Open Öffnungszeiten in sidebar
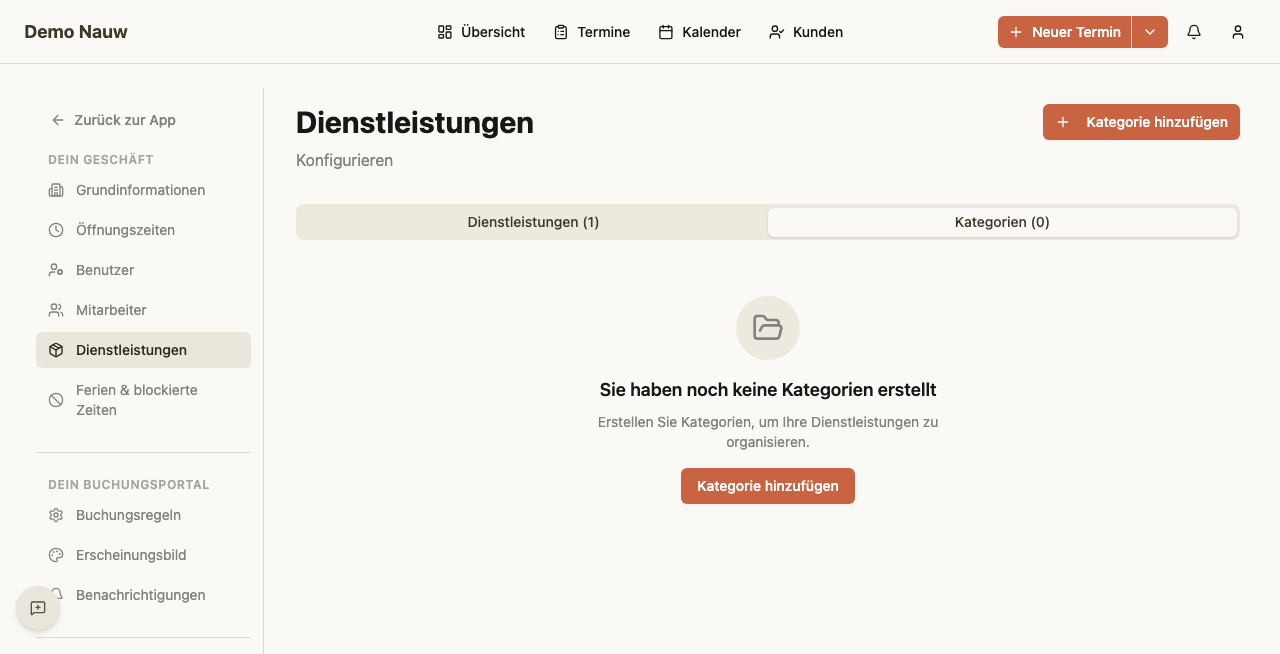Viewport: 1280px width, 654px height. click(x=143, y=230)
